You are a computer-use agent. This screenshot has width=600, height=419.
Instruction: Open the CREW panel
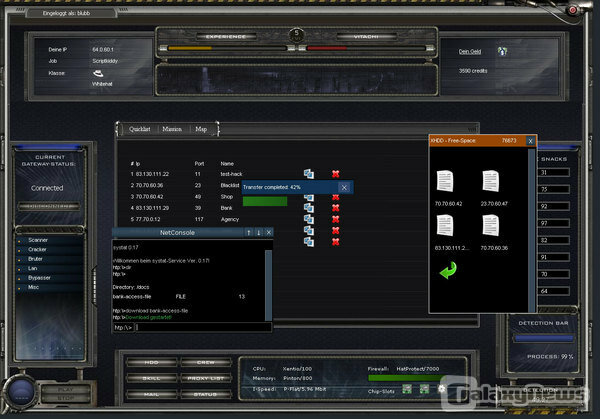(205, 362)
